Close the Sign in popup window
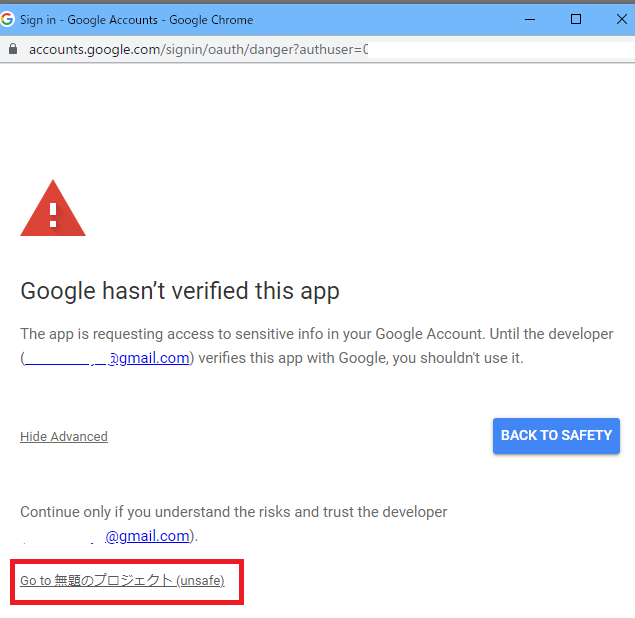This screenshot has height=618, width=635. pos(622,19)
